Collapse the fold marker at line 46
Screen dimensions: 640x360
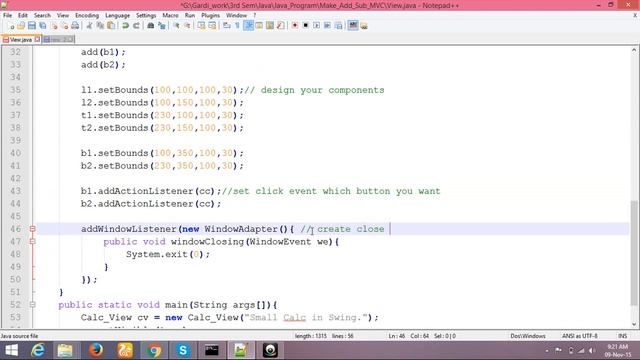(x=33, y=229)
